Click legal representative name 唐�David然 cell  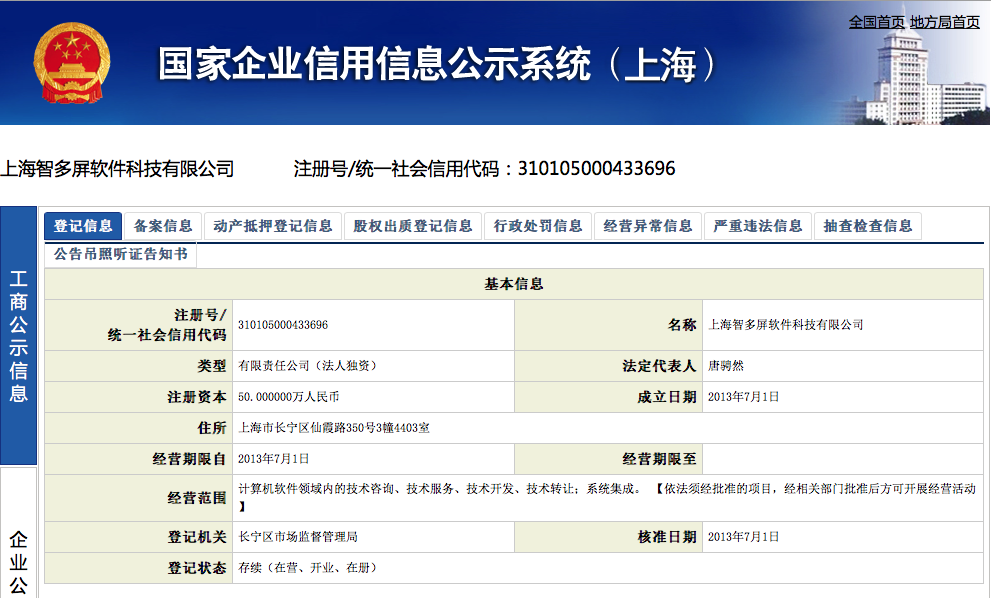point(726,366)
